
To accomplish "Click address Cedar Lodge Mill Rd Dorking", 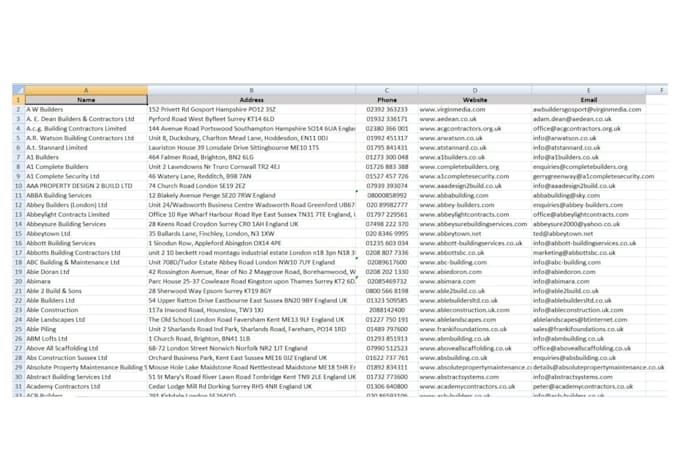I will click(x=252, y=386).
